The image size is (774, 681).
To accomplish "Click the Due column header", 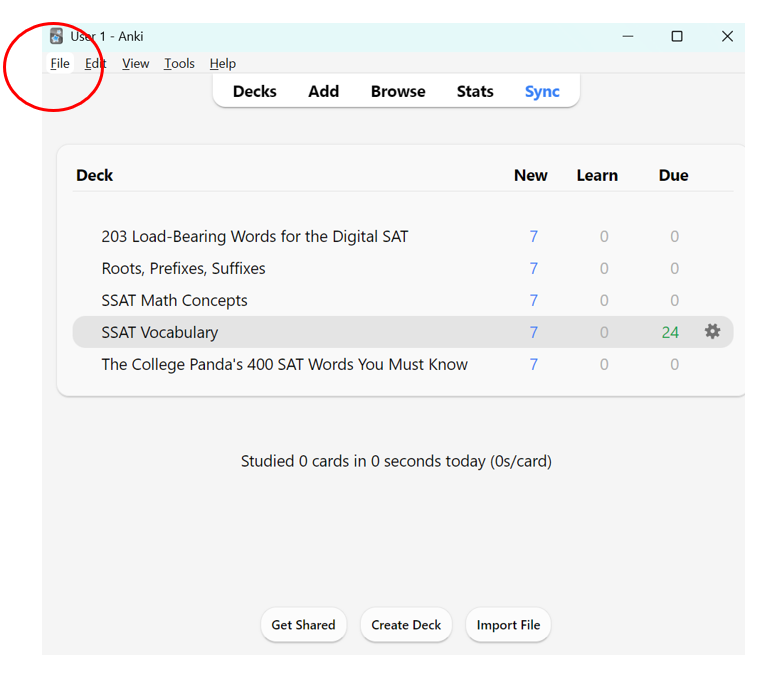I will click(673, 176).
